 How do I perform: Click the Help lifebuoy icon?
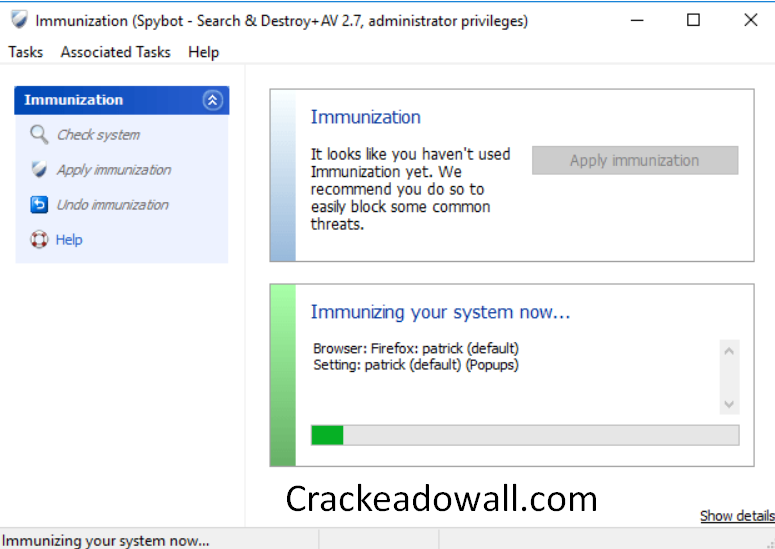pos(39,240)
